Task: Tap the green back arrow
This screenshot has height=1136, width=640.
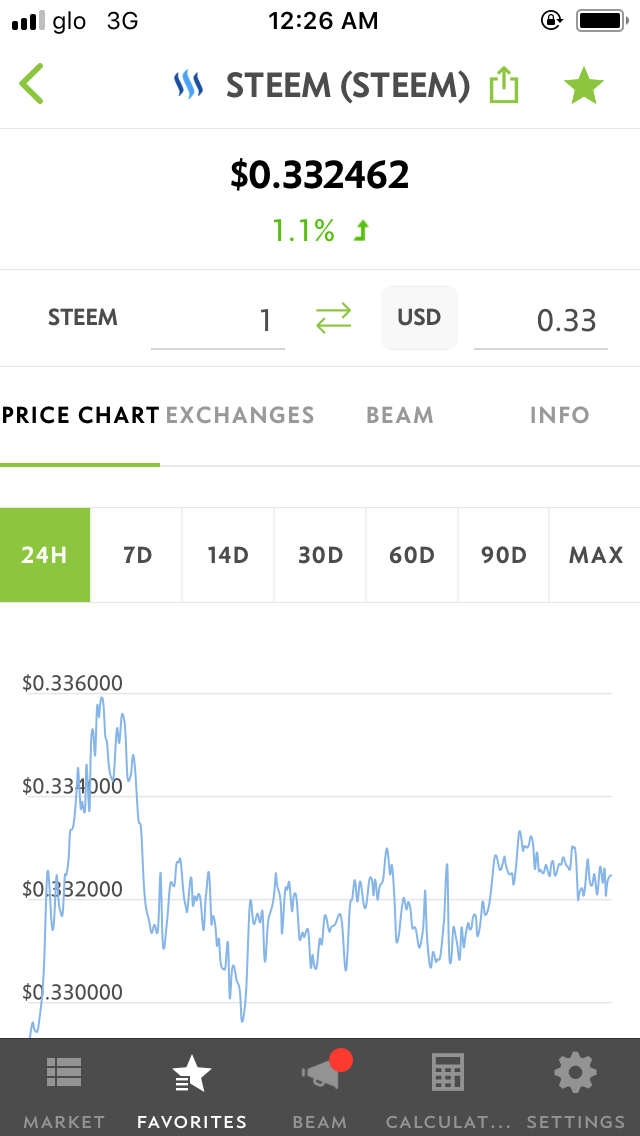Action: click(32, 84)
